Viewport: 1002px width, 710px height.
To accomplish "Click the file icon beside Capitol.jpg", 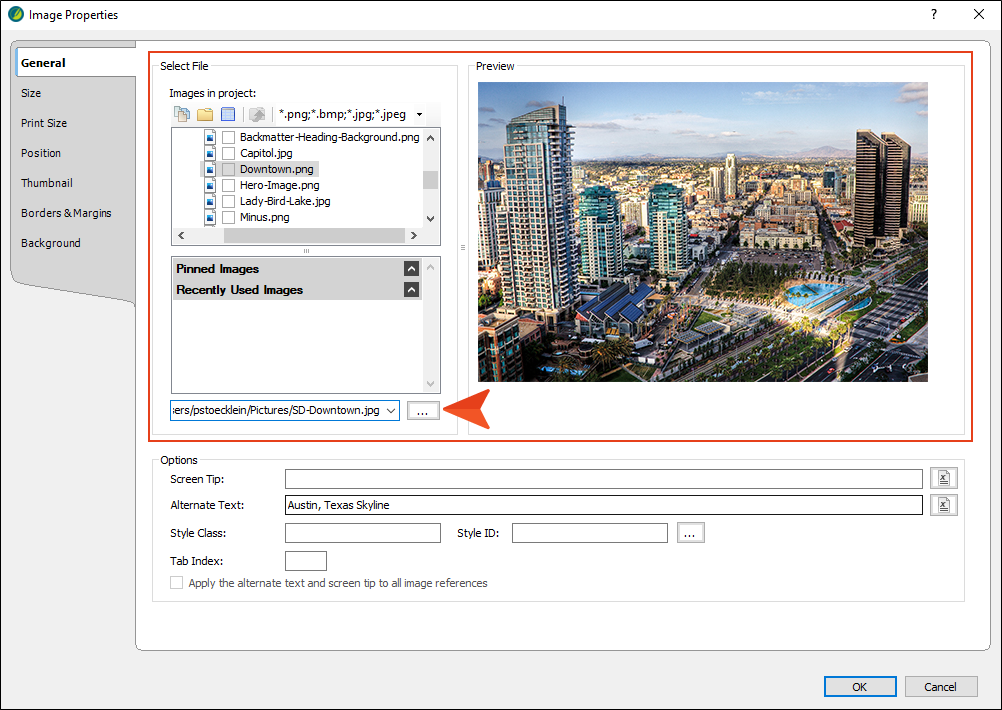I will (x=210, y=153).
